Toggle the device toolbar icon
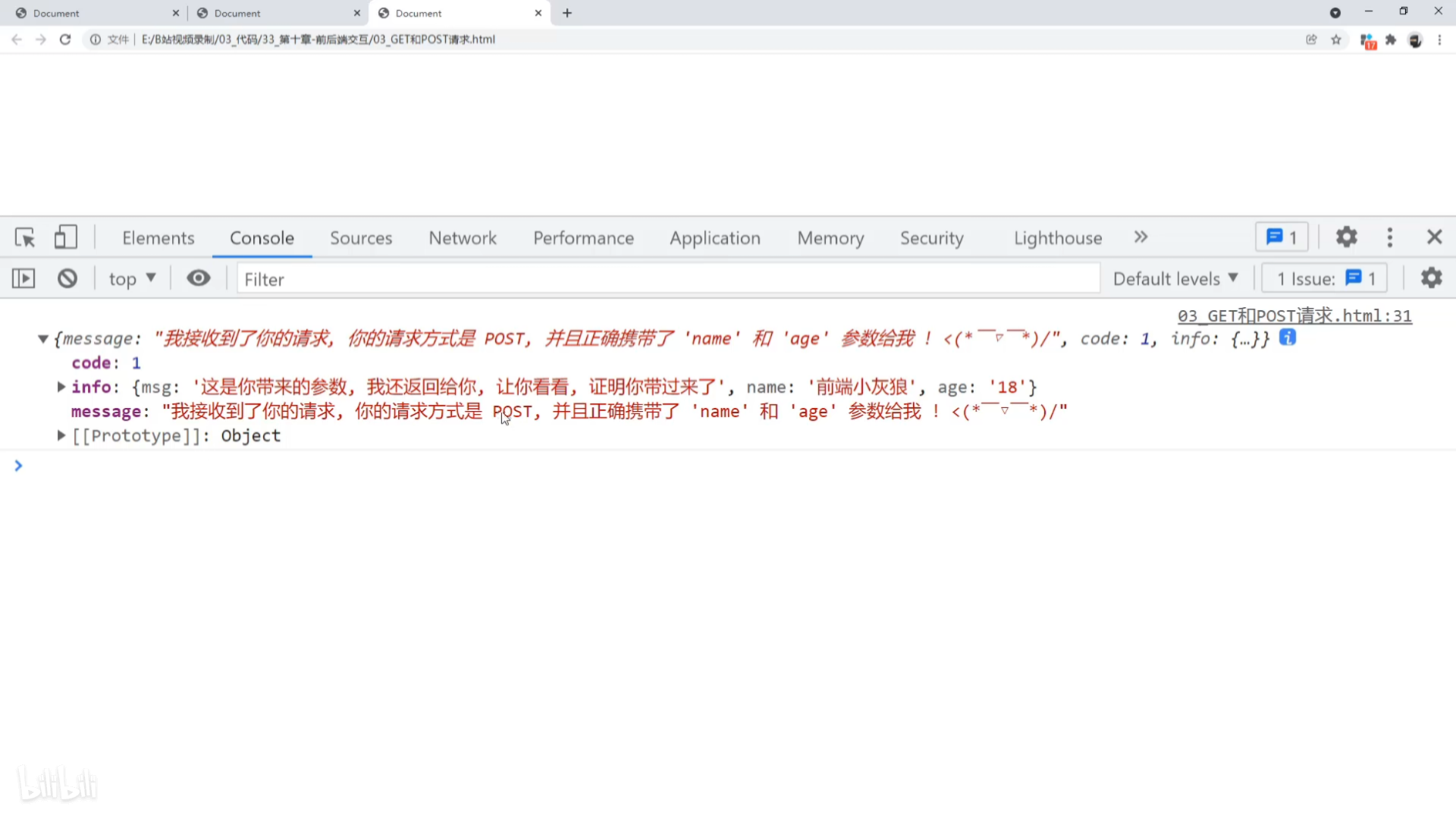The width and height of the screenshot is (1456, 819). [65, 237]
